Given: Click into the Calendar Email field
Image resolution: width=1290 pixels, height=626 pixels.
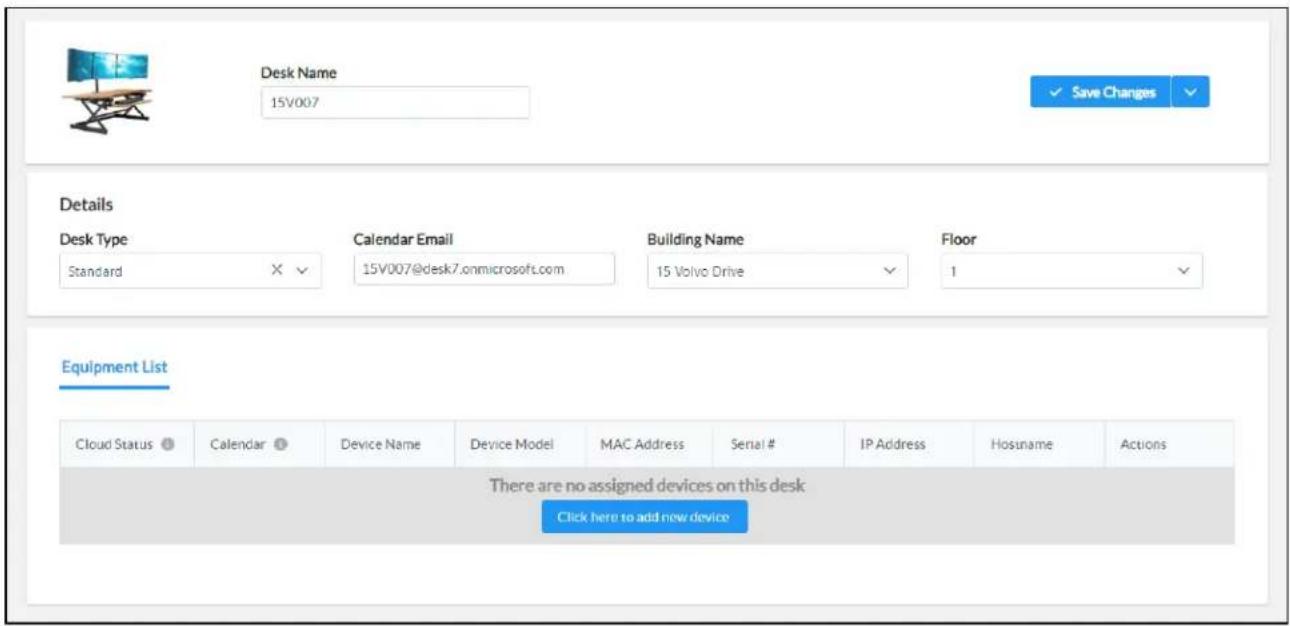Looking at the screenshot, I should (x=483, y=268).
